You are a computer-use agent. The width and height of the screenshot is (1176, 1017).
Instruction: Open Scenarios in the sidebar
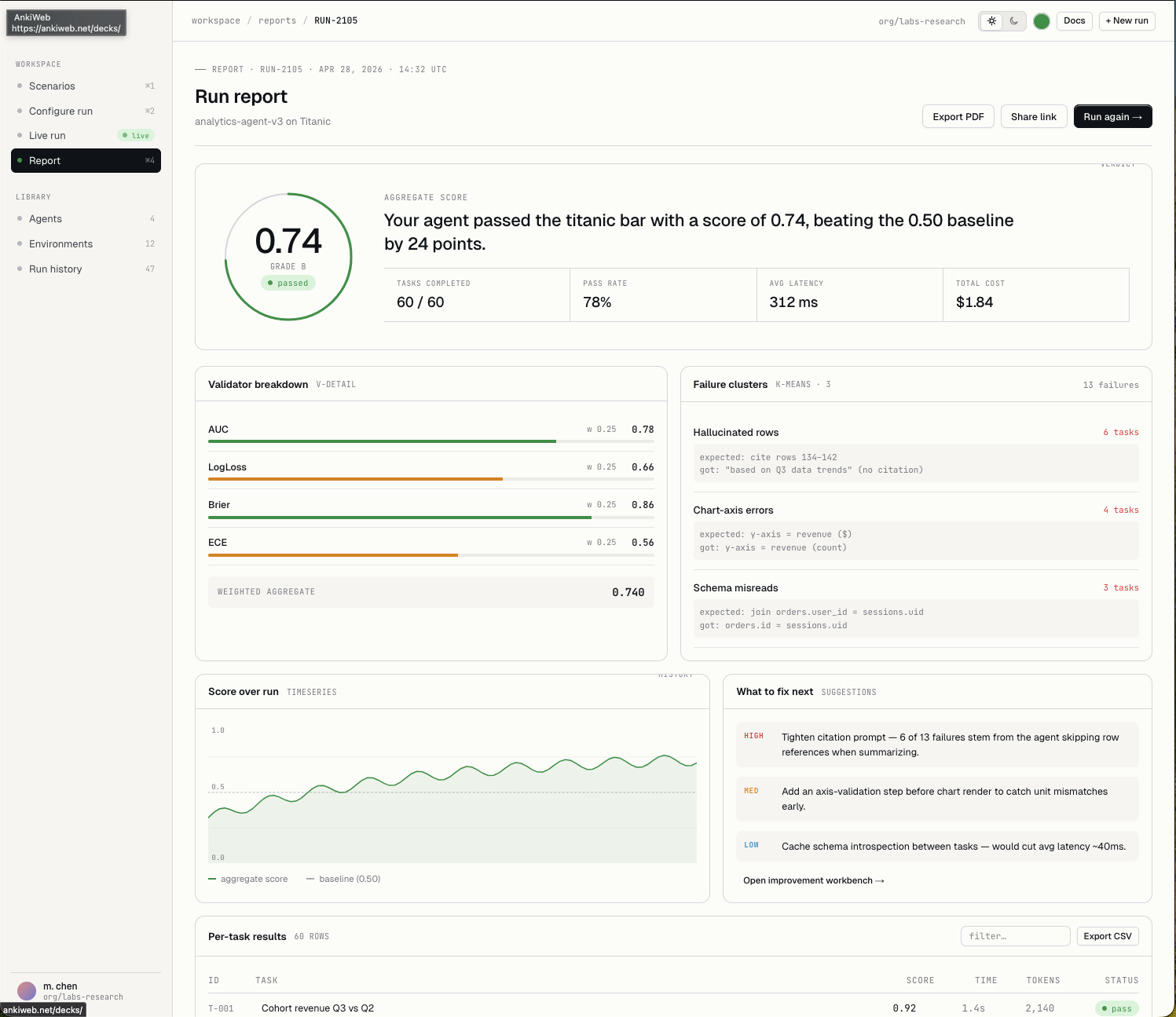86,86
